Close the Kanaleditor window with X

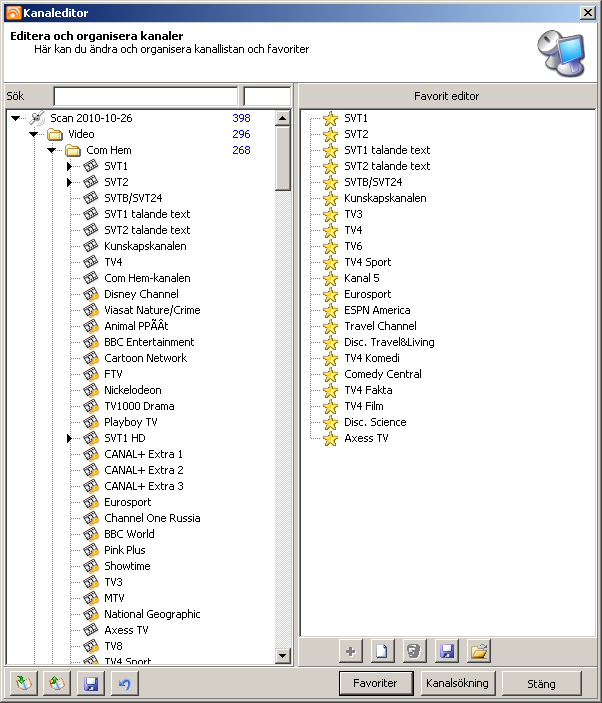coord(587,13)
